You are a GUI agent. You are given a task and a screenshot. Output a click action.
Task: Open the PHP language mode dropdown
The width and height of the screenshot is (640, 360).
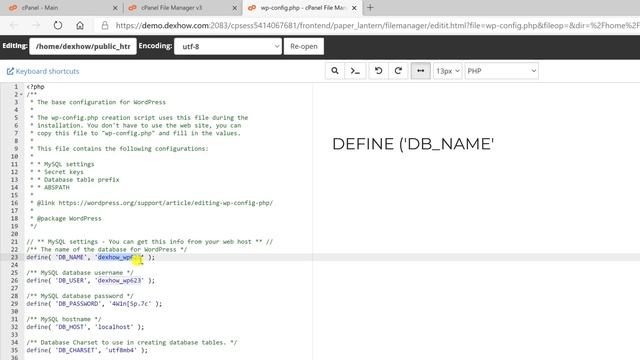(502, 71)
